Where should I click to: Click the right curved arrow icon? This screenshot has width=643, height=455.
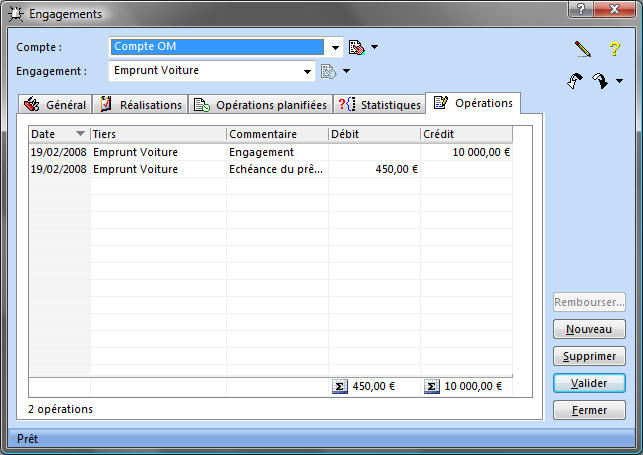[x=599, y=81]
